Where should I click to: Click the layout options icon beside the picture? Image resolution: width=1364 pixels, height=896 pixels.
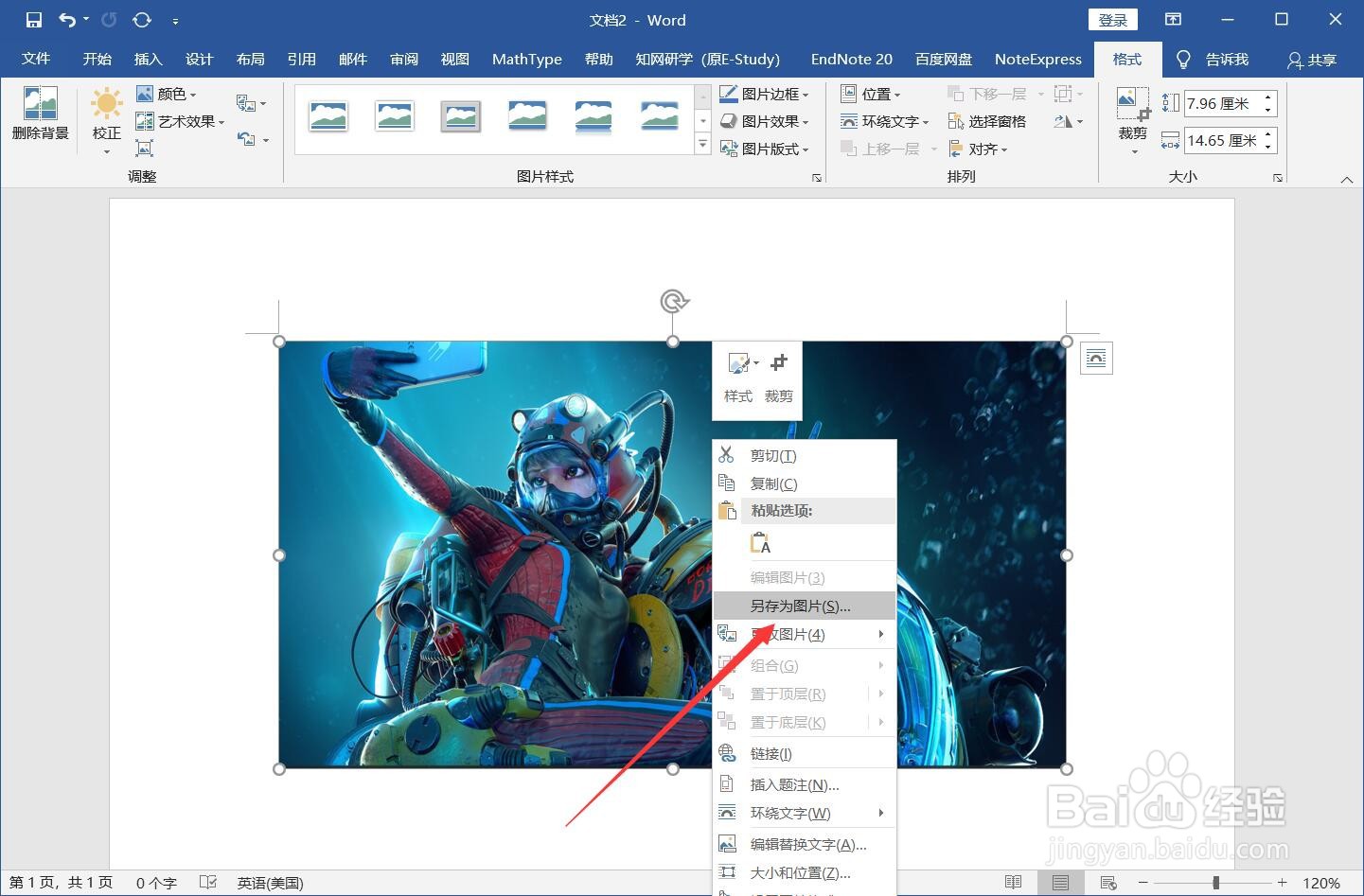point(1096,358)
